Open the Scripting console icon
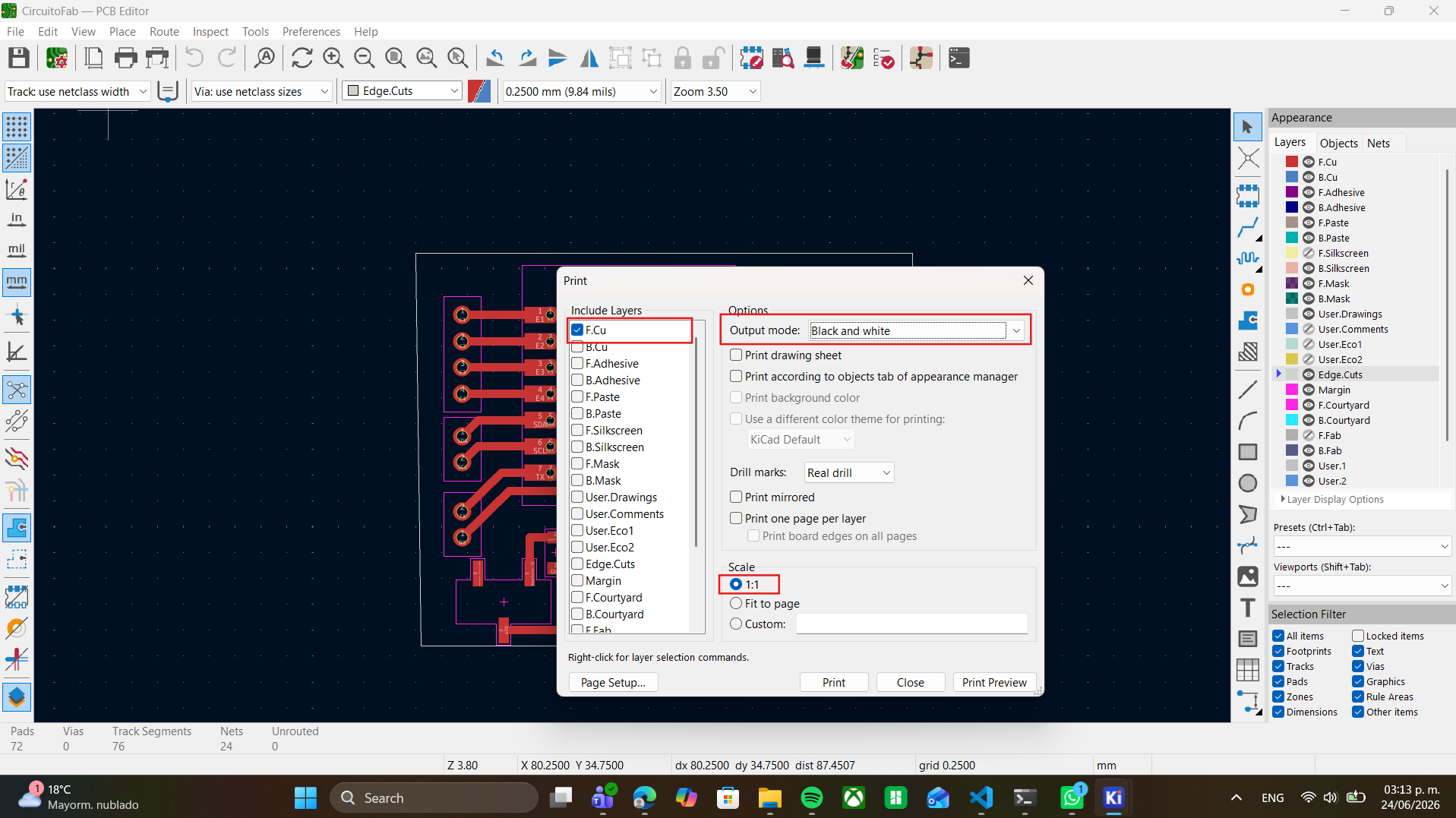Viewport: 1456px width, 818px height. [x=959, y=58]
